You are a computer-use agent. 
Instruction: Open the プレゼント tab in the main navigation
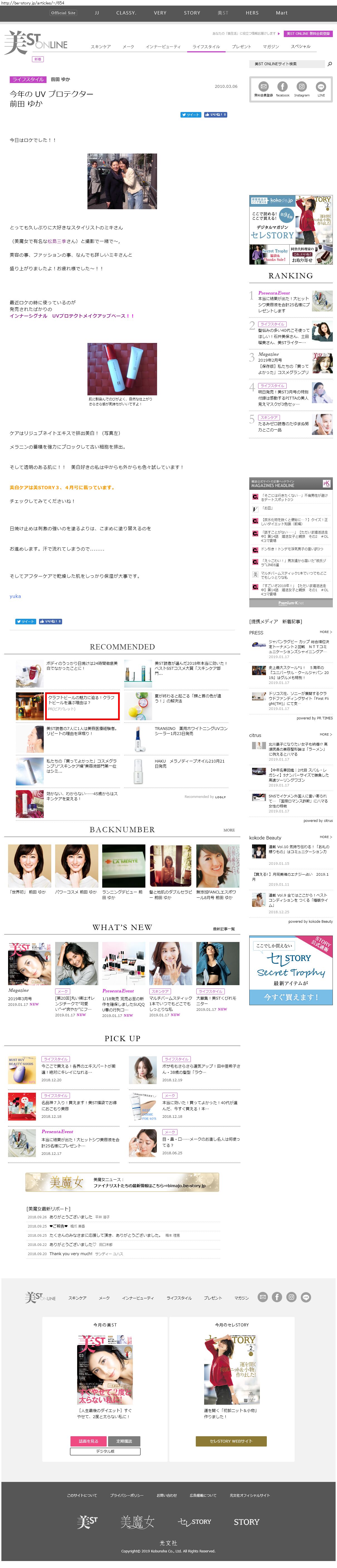pyautogui.click(x=241, y=47)
